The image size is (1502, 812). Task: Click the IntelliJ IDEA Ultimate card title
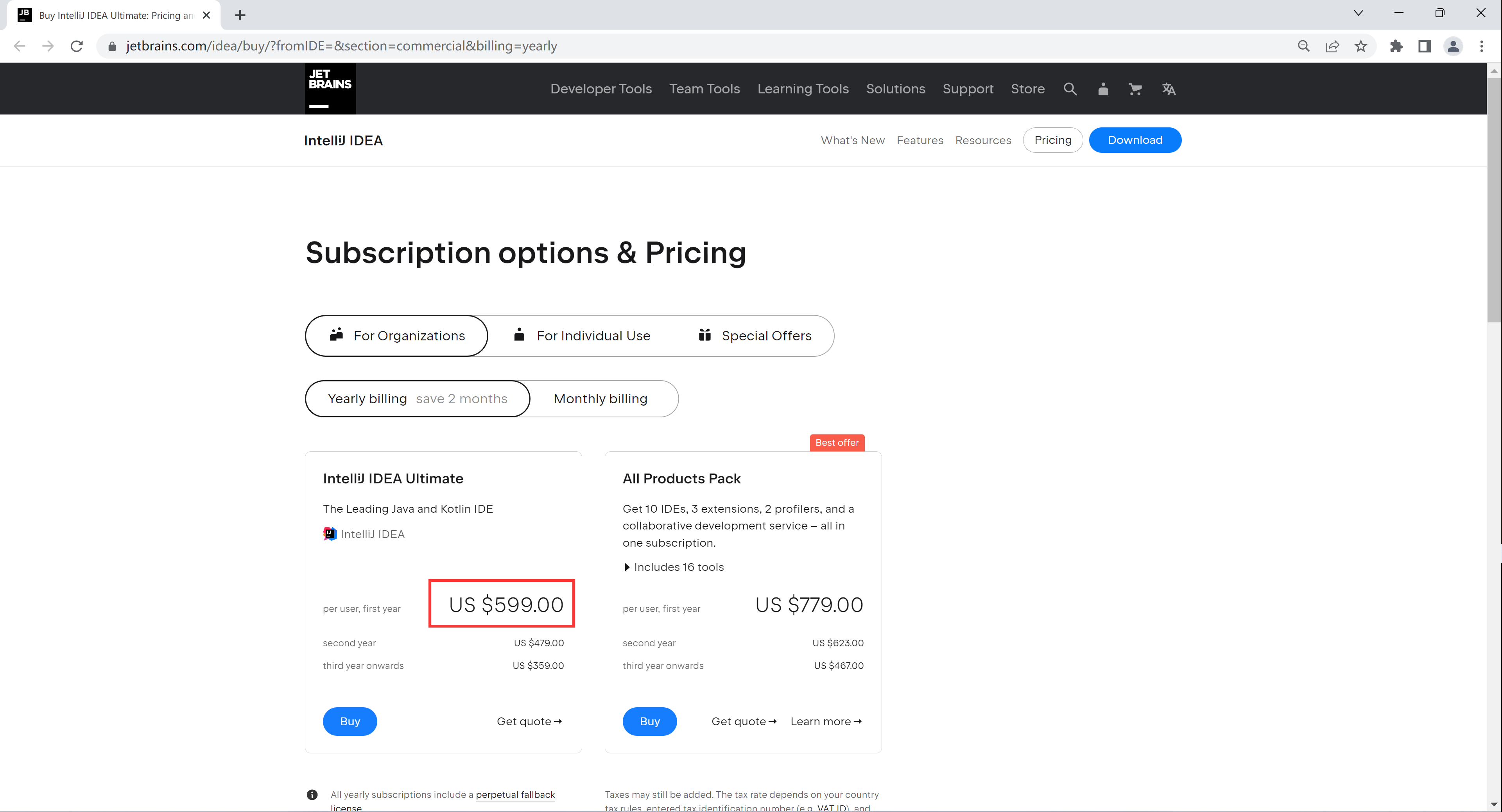(393, 479)
